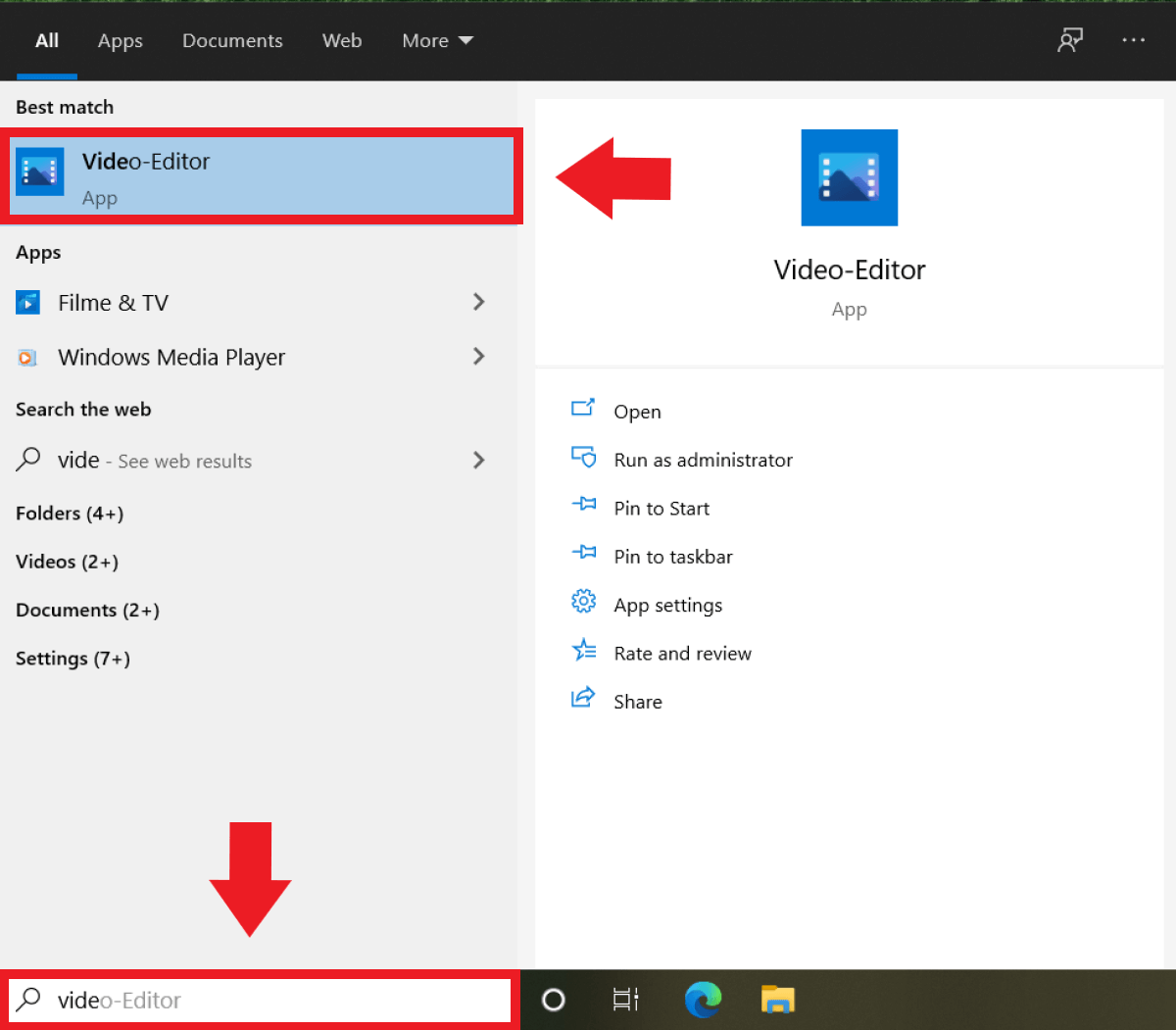Expand Windows Media Player result arrow
The image size is (1176, 1030).
[478, 357]
